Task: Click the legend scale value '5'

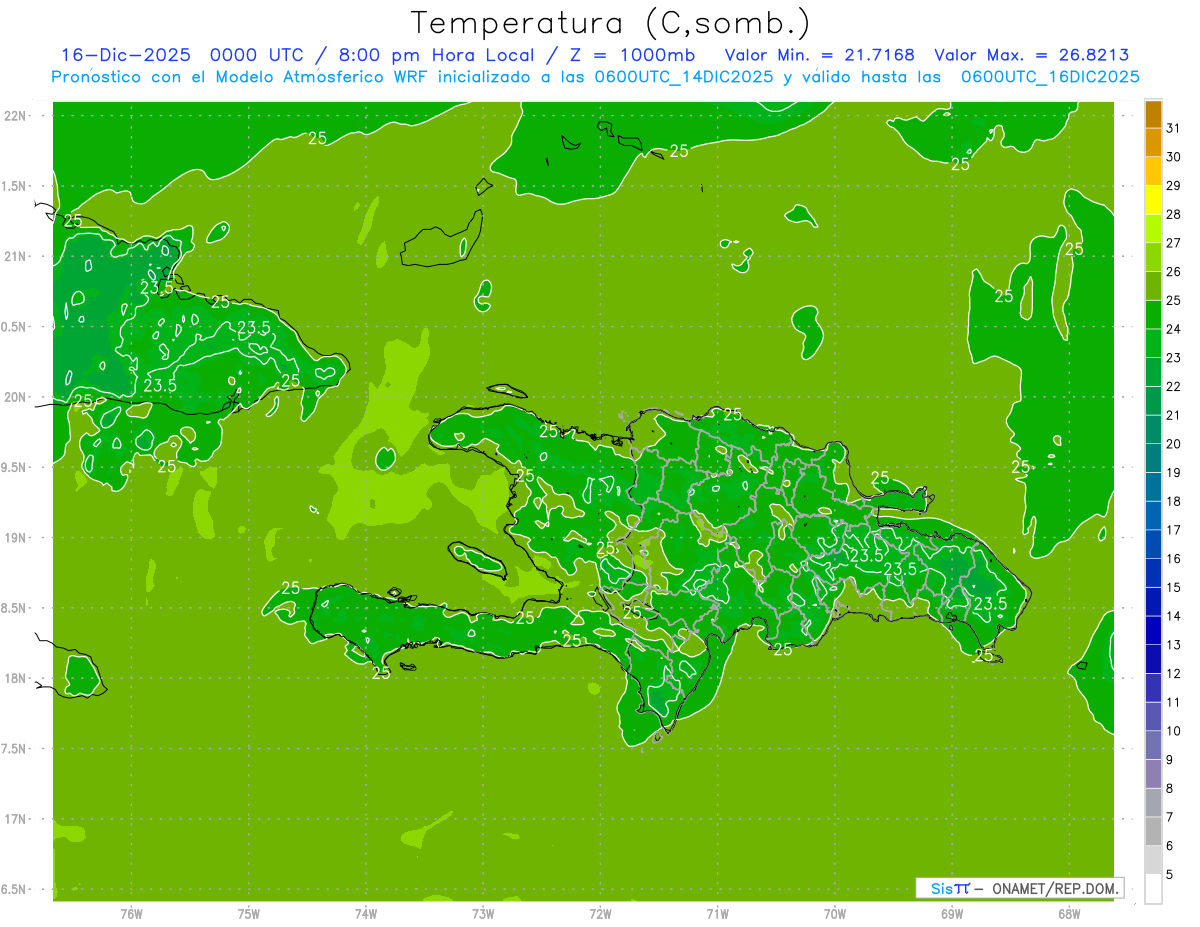Action: pos(1170,874)
